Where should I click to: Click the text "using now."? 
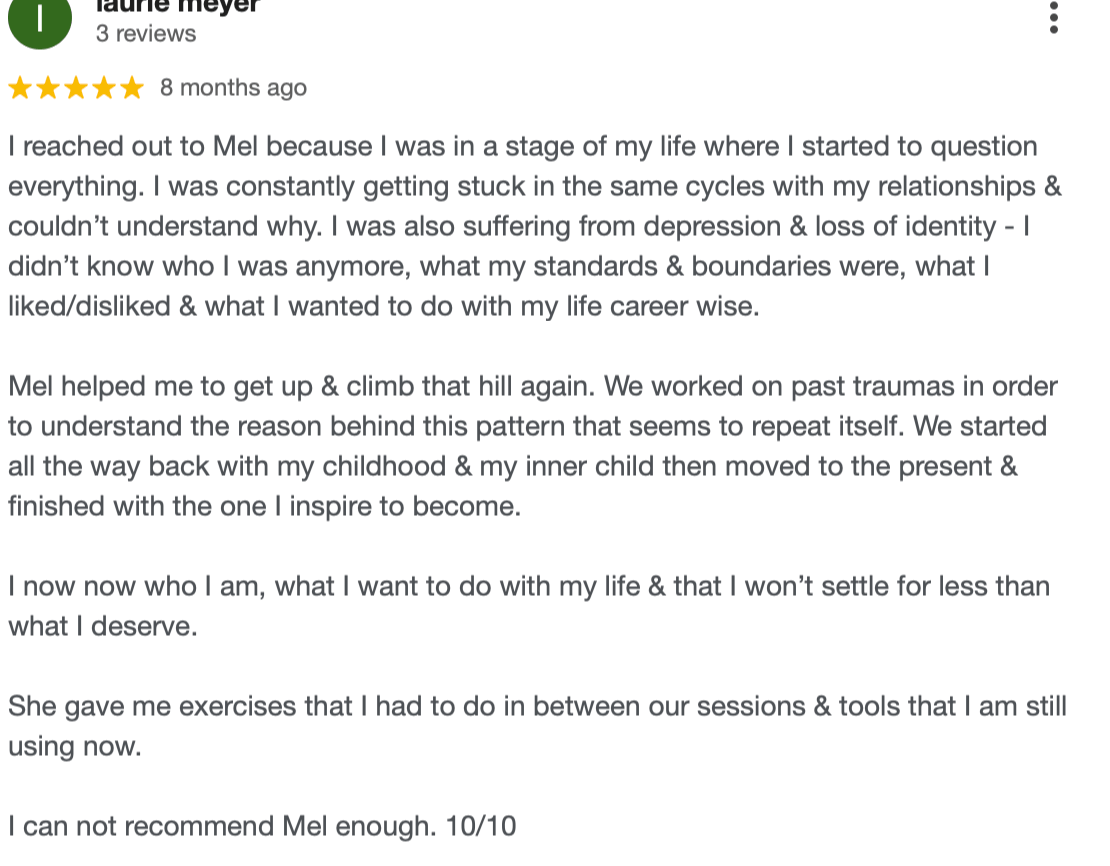pyautogui.click(x=75, y=747)
